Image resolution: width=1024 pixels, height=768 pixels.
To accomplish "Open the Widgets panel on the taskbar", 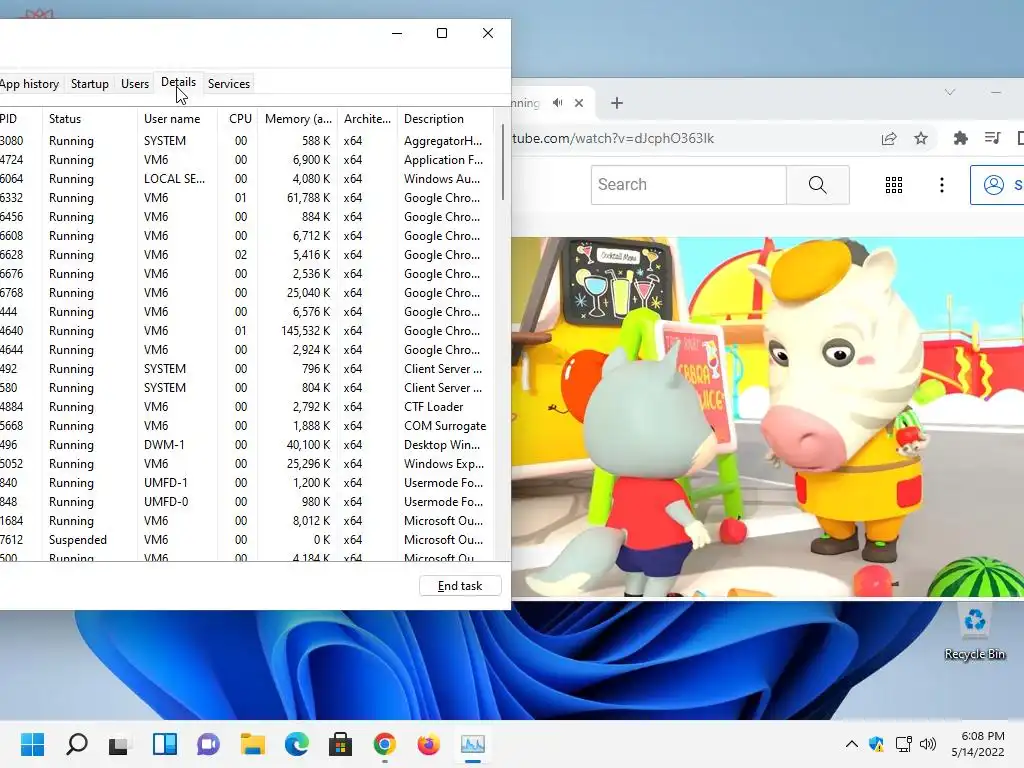I will click(165, 744).
